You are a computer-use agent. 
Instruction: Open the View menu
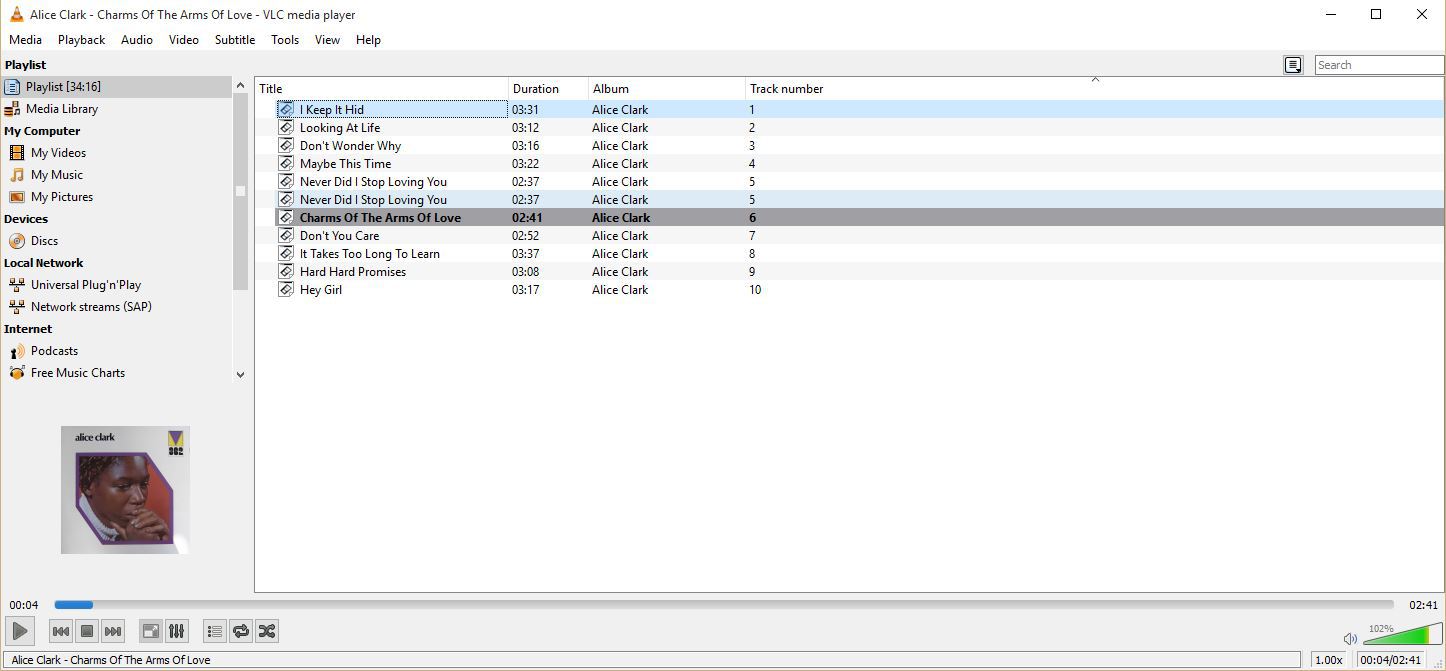coord(327,40)
